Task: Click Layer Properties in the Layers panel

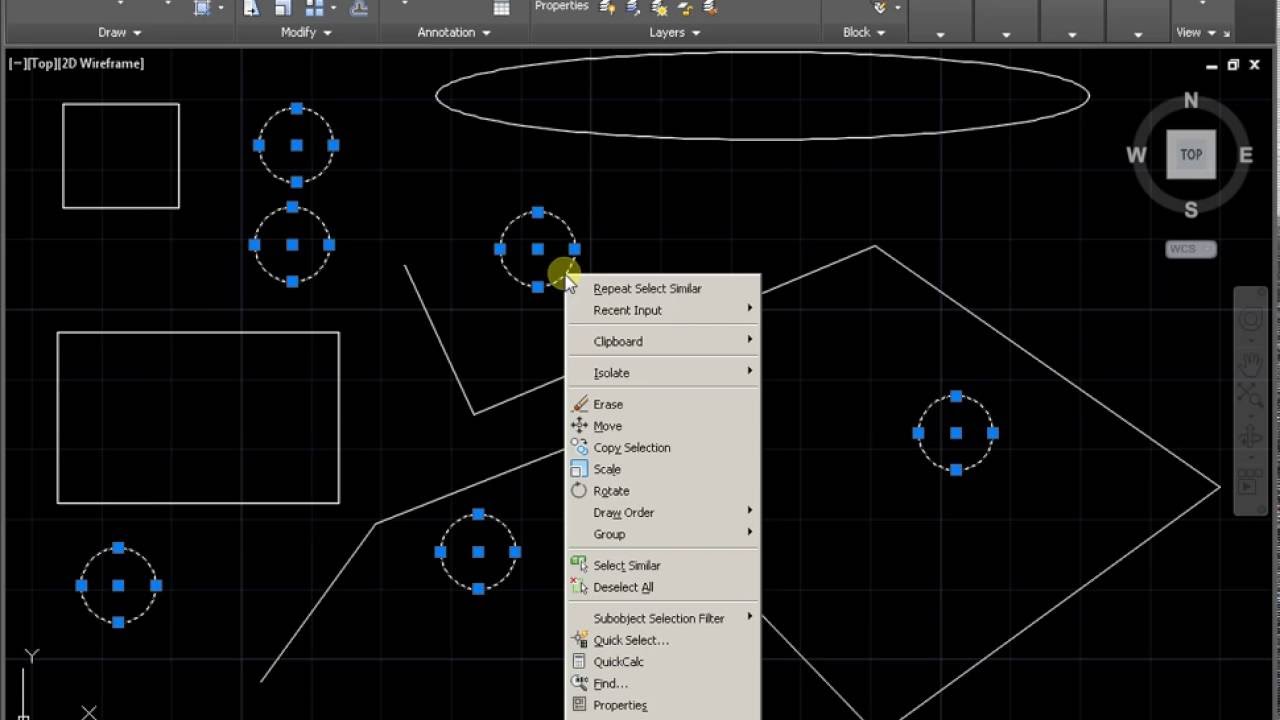Action: tap(562, 6)
